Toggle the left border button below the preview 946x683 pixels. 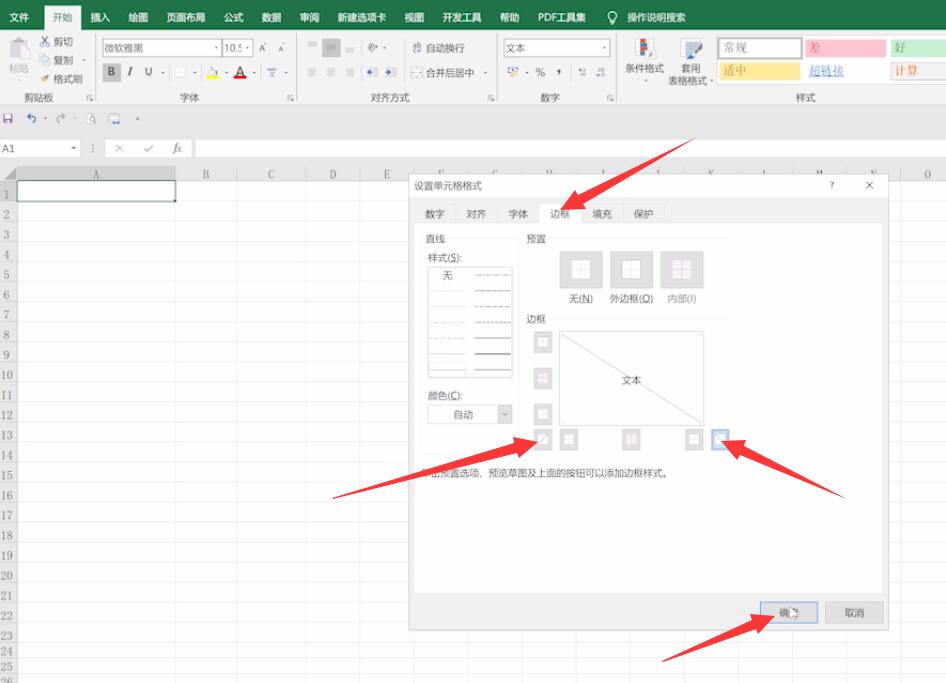point(568,439)
